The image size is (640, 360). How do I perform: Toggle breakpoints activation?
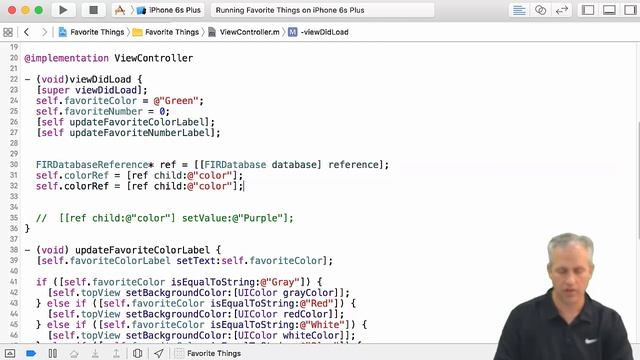(31, 353)
